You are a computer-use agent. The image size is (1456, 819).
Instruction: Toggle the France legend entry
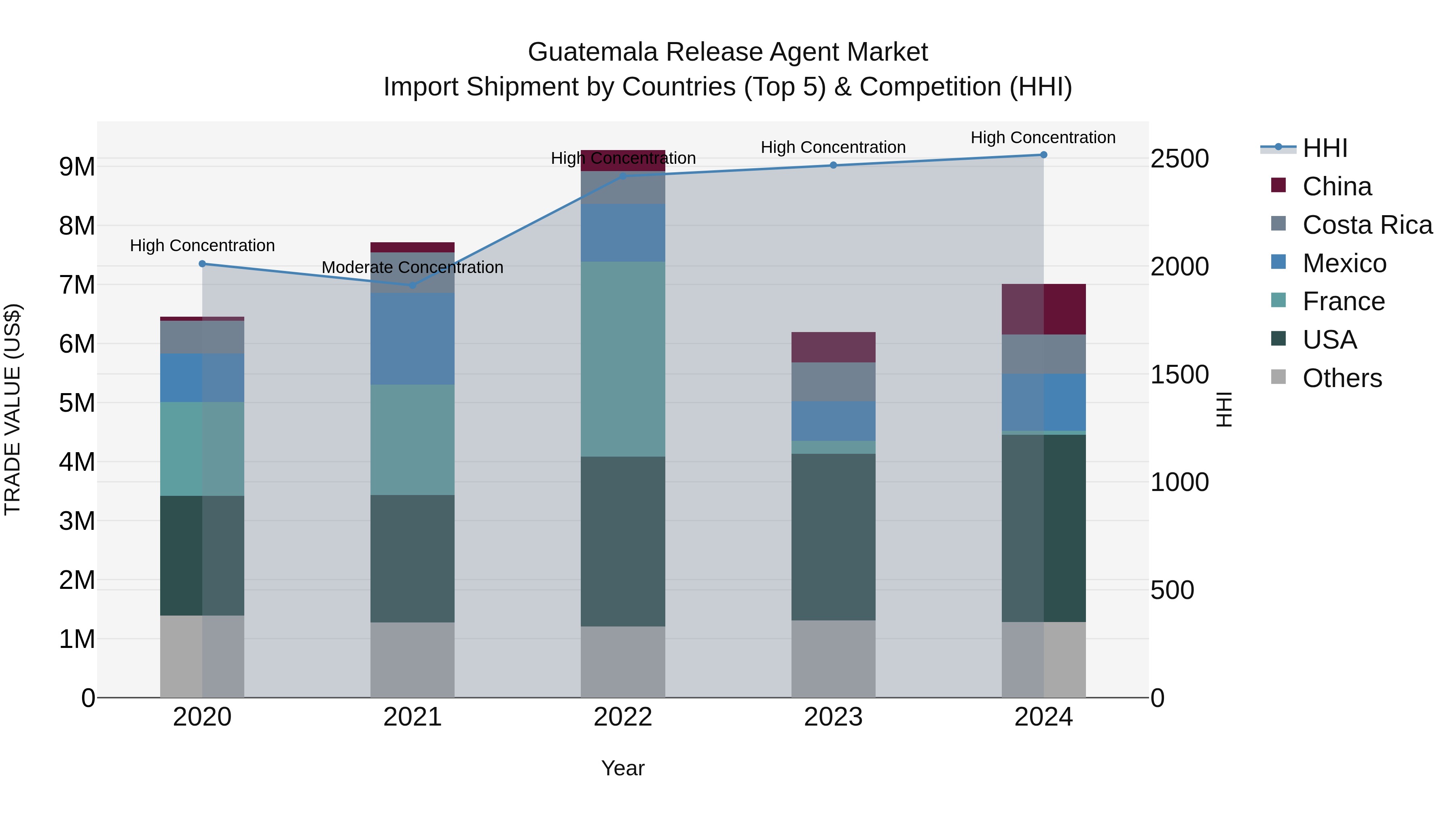tap(1328, 301)
